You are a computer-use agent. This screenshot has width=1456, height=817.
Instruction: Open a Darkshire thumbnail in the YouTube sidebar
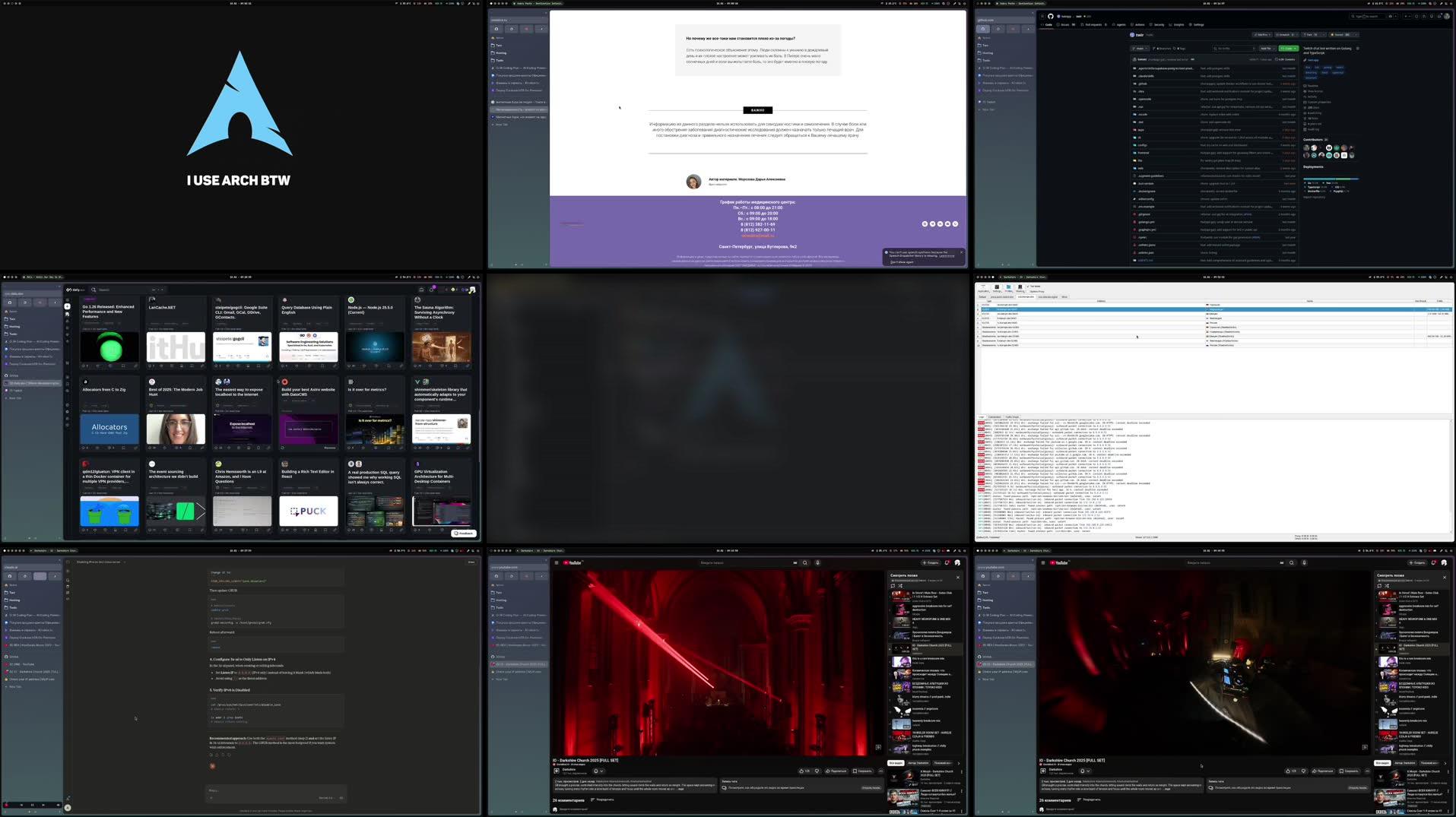pos(903,648)
